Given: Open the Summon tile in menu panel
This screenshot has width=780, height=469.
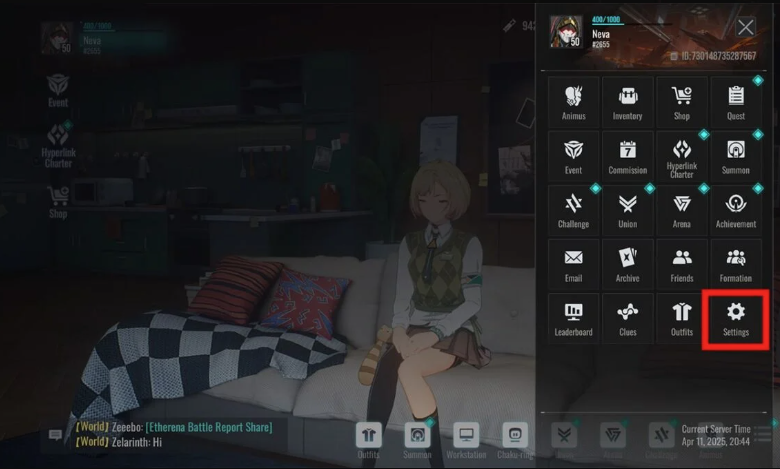Looking at the screenshot, I should tap(736, 156).
